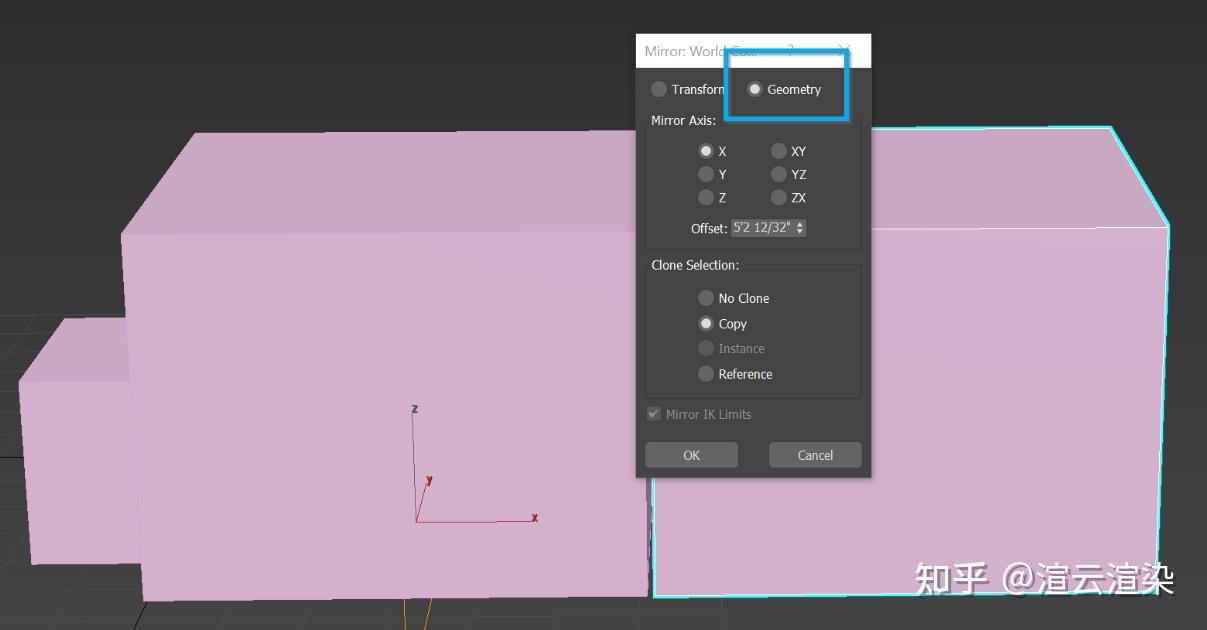Select the Transform mirror mode
Viewport: 1207px width, 630px height.
(659, 89)
